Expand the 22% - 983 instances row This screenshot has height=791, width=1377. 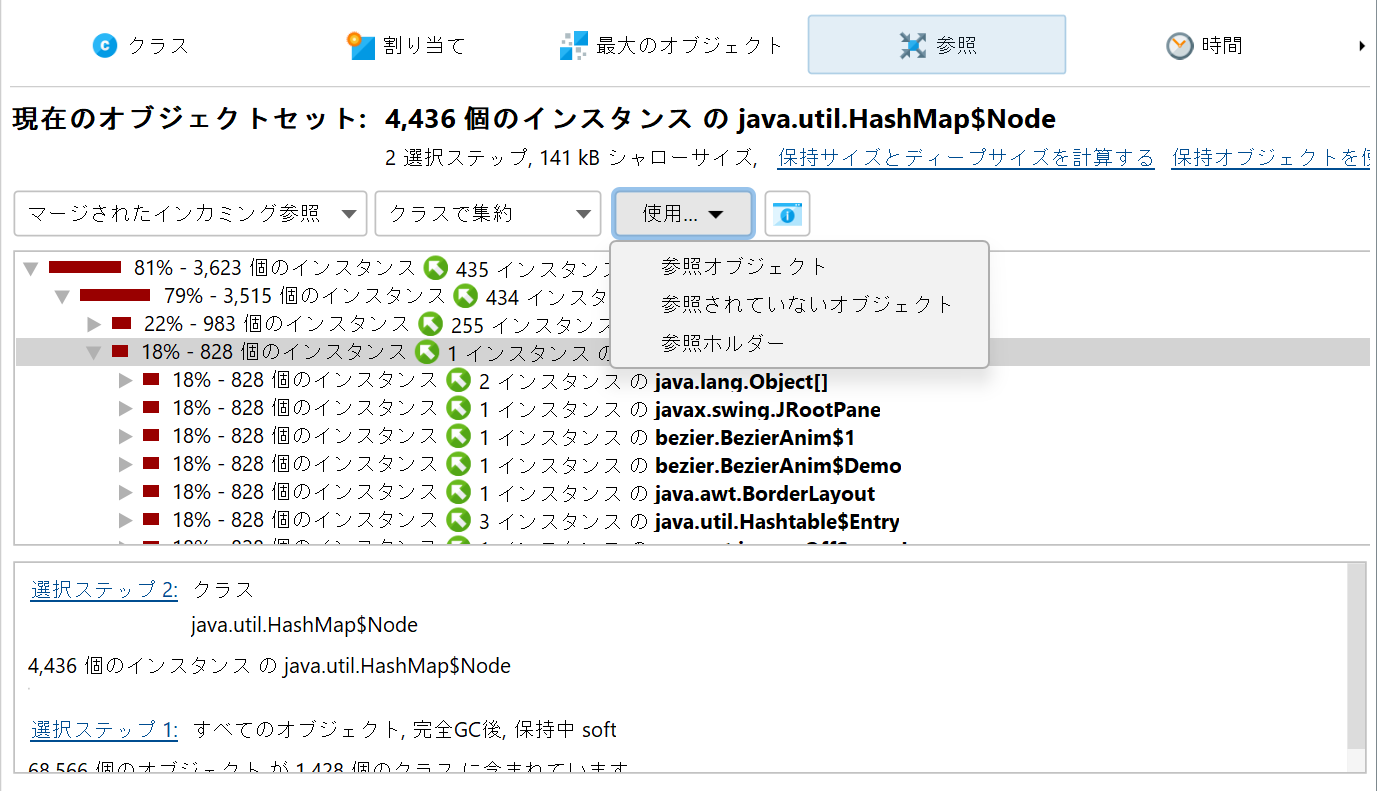(x=95, y=324)
